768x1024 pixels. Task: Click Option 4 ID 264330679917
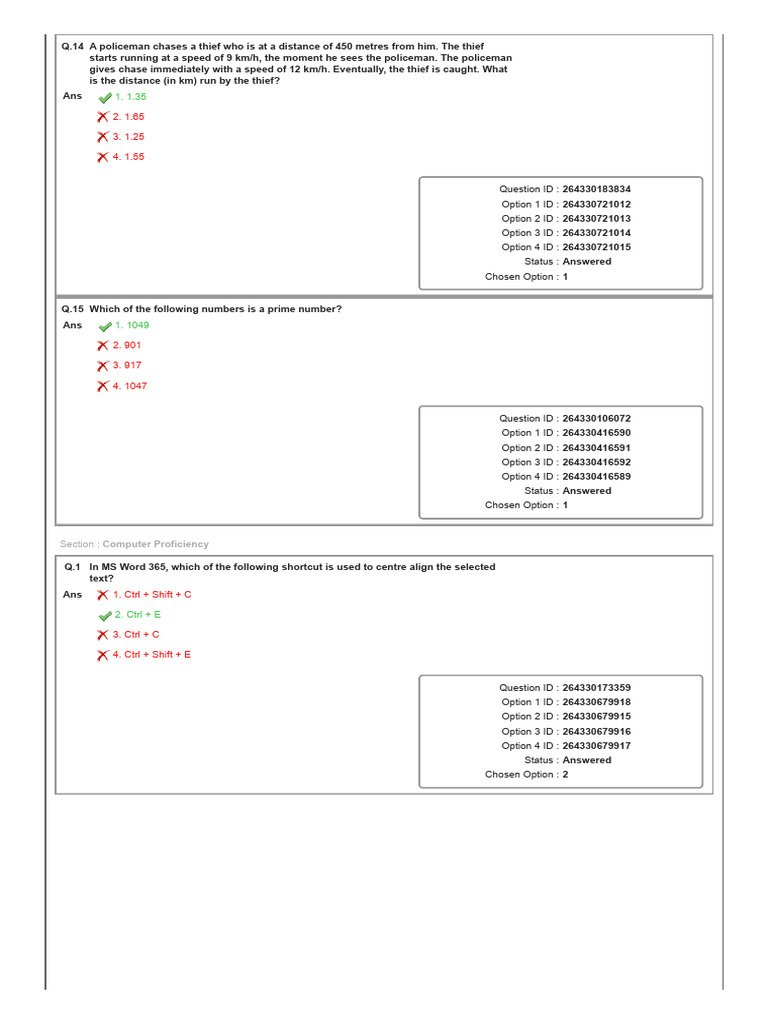(x=566, y=746)
